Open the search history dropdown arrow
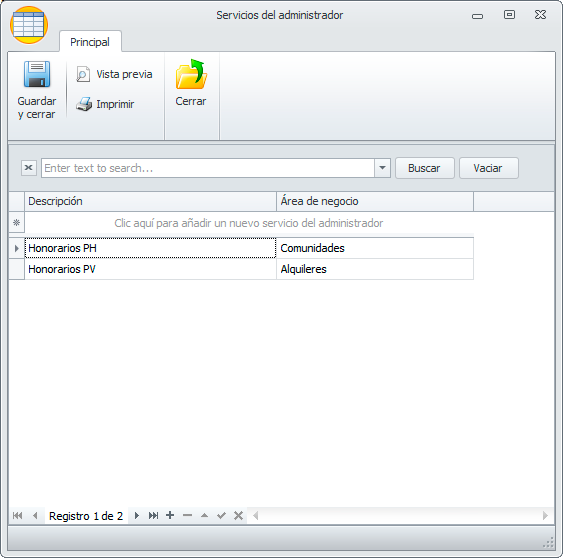The image size is (563, 558). [382, 168]
